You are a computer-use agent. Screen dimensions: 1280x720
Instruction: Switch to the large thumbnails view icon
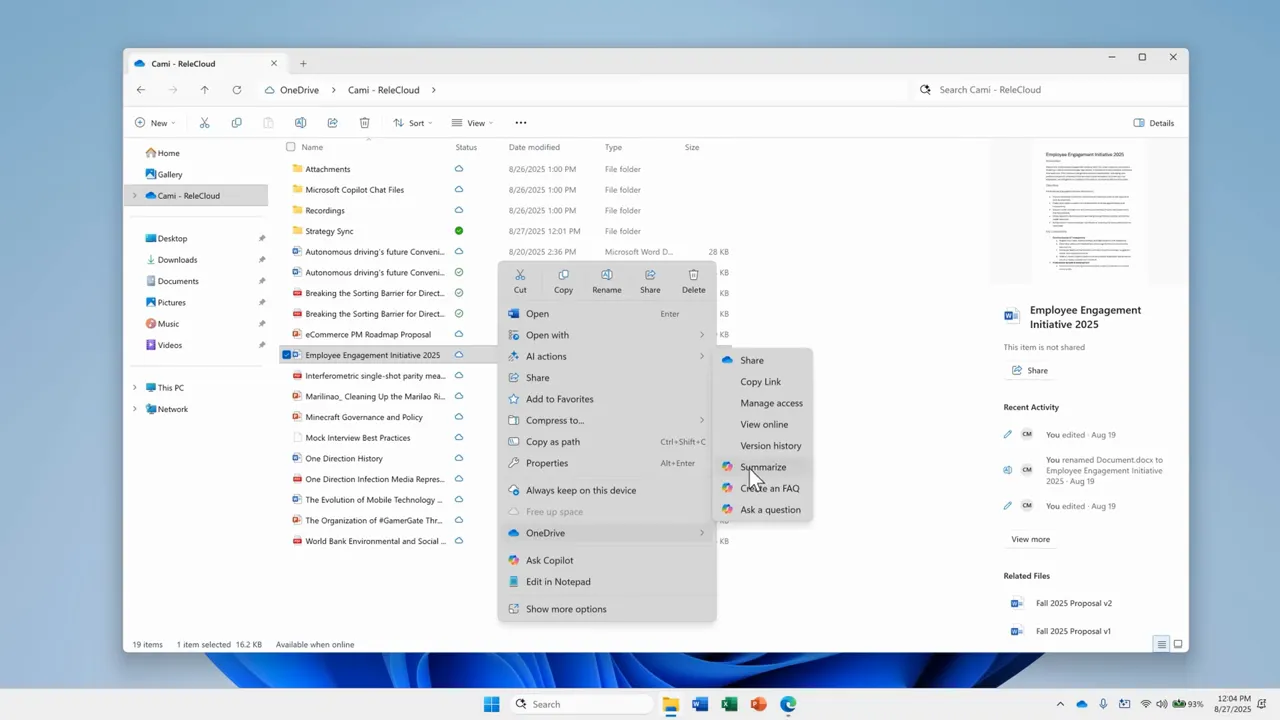coord(1178,644)
